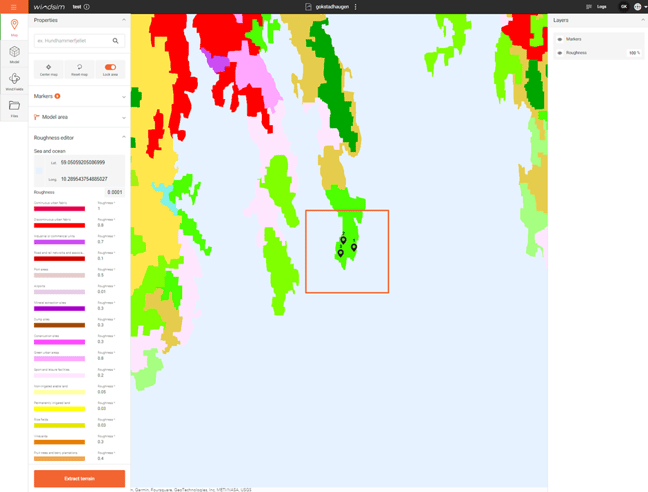Image resolution: width=648 pixels, height=492 pixels.
Task: Click the search magnifier icon
Action: tap(115, 41)
